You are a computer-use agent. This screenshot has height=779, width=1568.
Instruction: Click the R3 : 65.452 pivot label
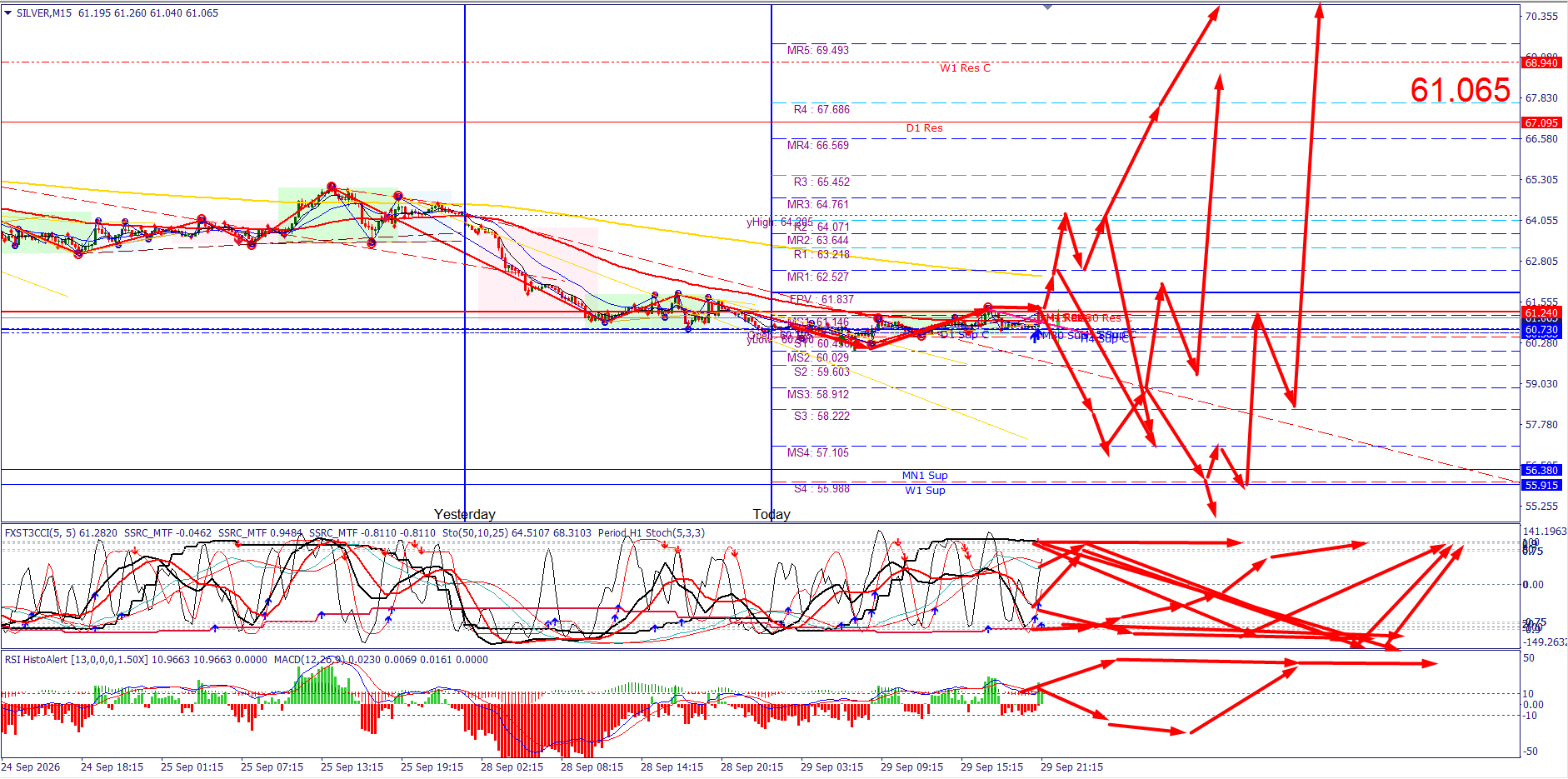821,182
